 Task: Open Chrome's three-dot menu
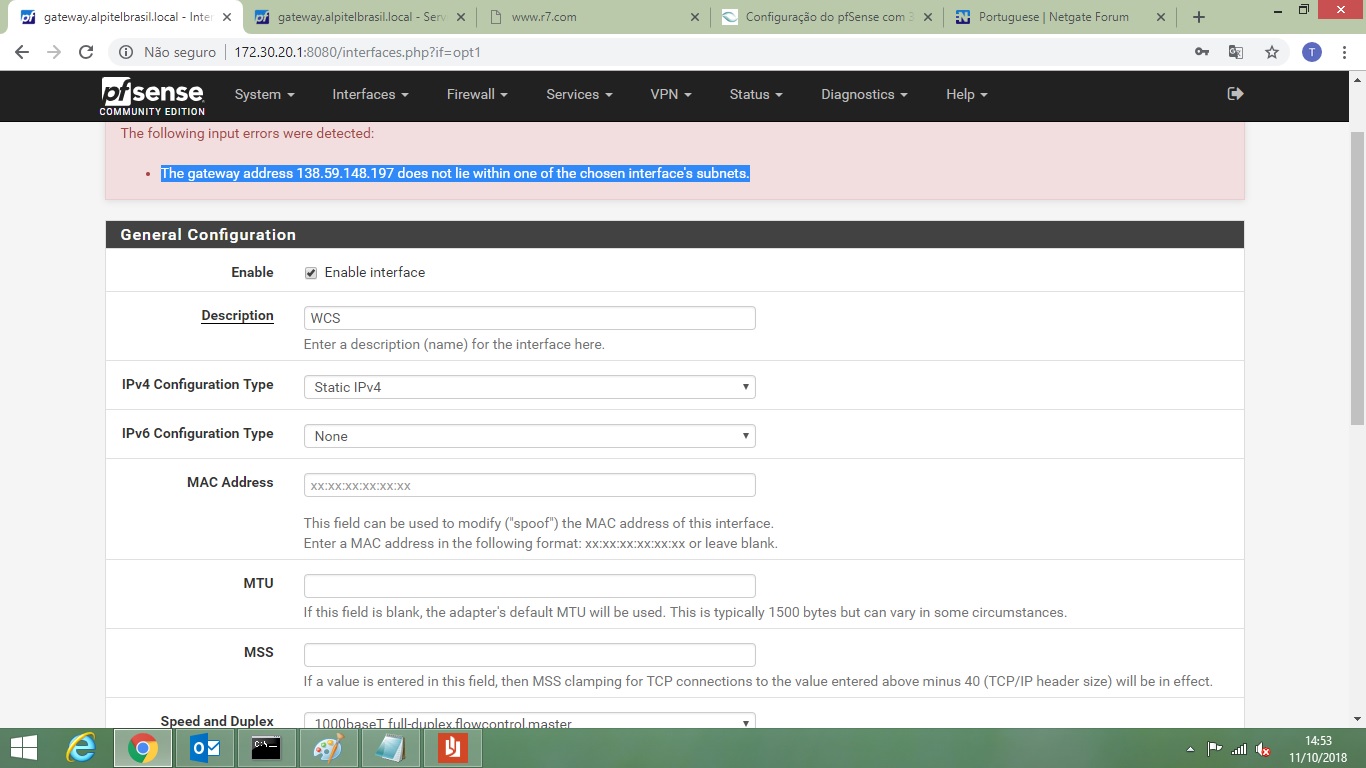coord(1343,52)
